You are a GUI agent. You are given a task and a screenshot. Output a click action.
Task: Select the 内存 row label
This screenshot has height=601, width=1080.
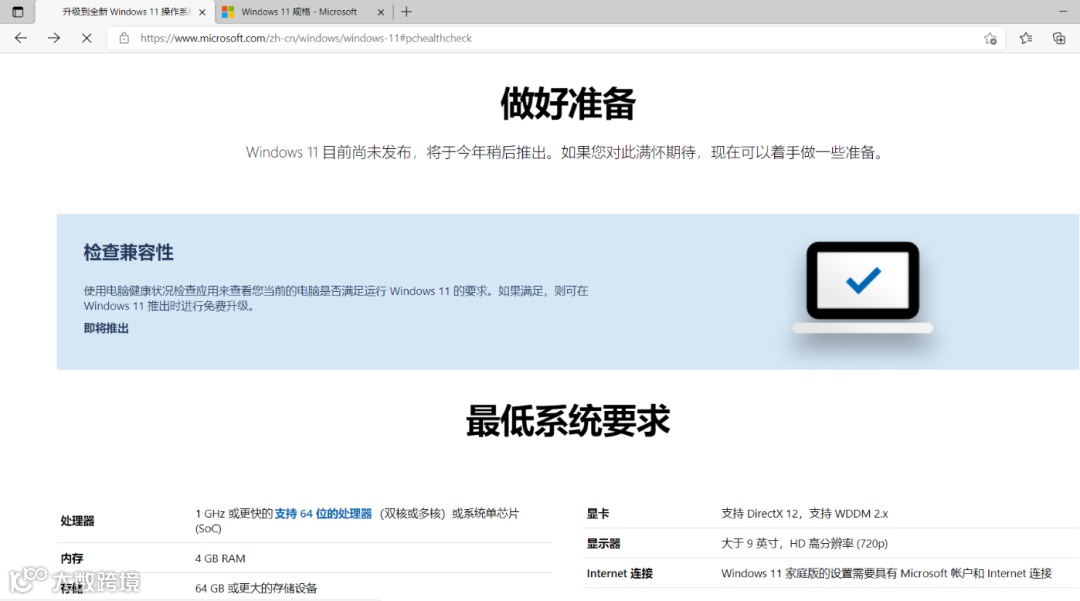coord(72,558)
